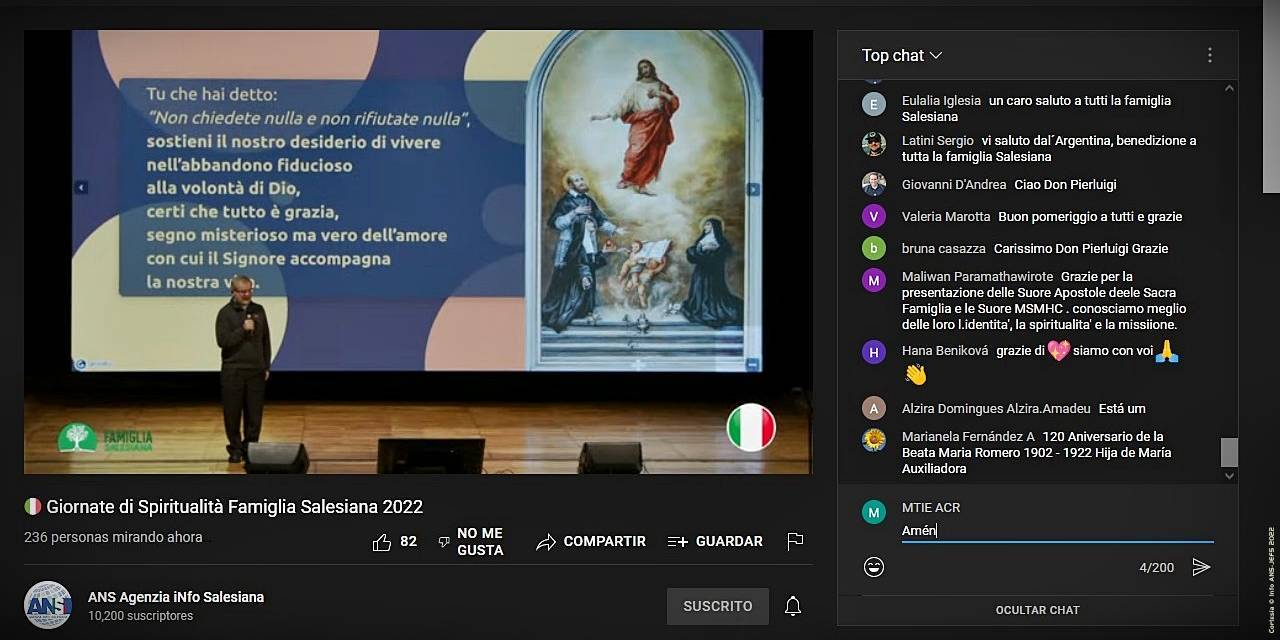
Task: Click the NO ME GUSTA label
Action: (480, 542)
